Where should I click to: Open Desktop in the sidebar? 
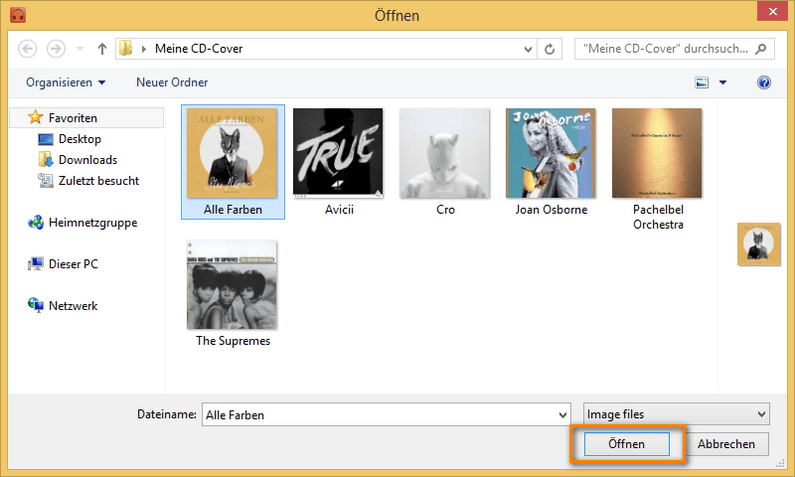(x=80, y=138)
